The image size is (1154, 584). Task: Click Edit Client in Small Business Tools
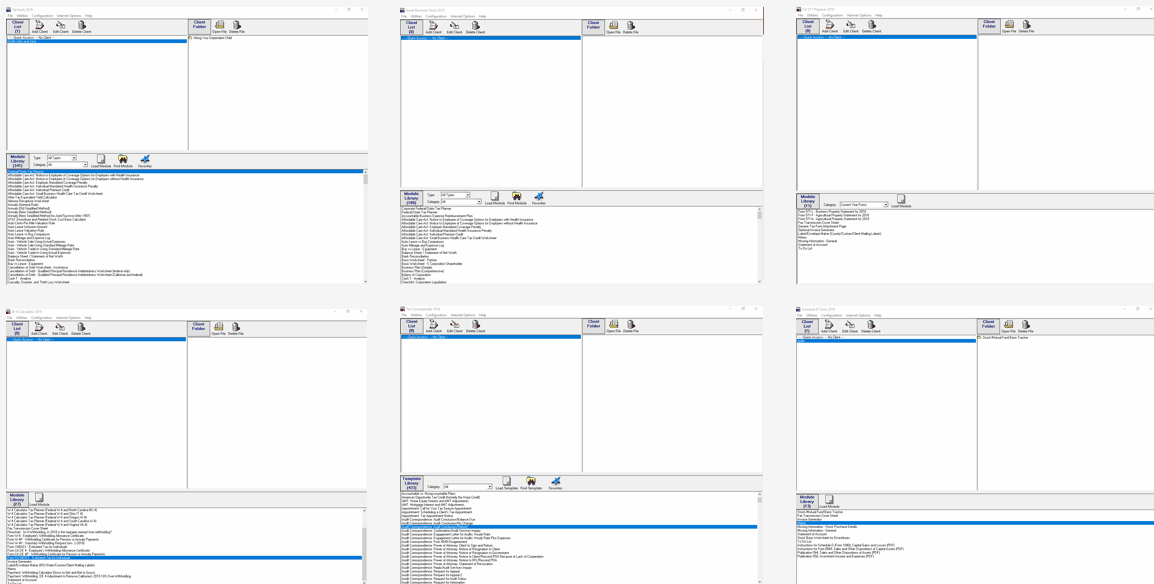pyautogui.click(x=455, y=27)
